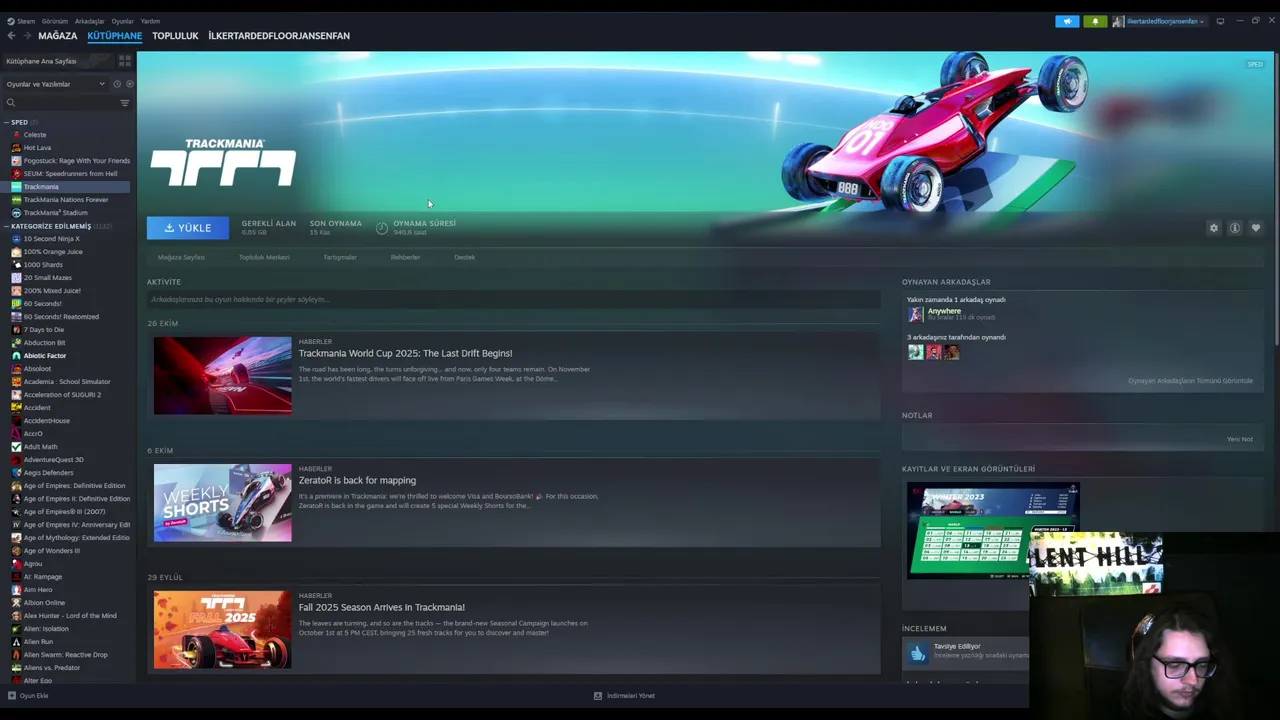The image size is (1280, 720).
Task: Select TrackMania Nations Forever in library
Action: pos(67,199)
